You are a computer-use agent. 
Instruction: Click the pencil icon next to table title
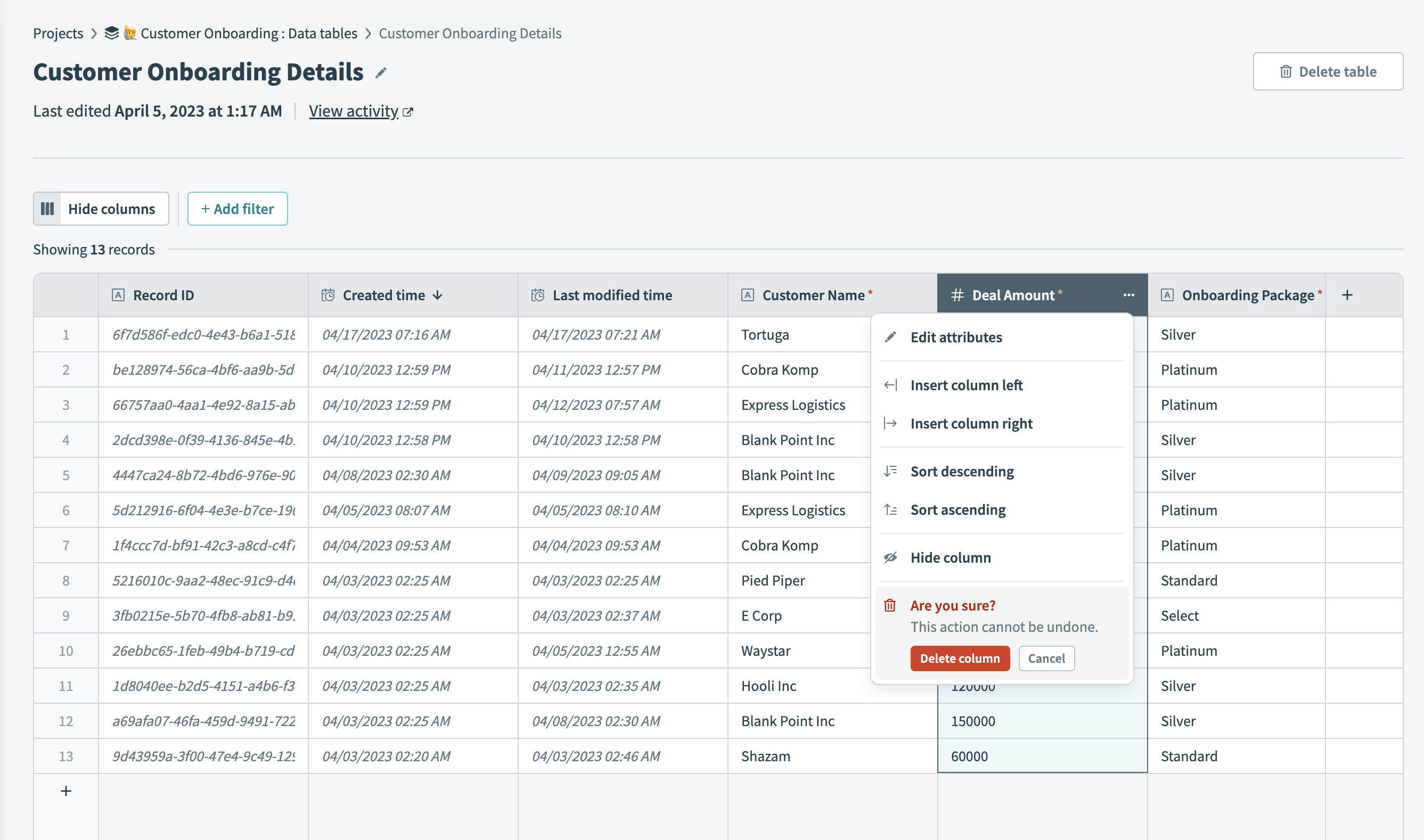pos(380,72)
